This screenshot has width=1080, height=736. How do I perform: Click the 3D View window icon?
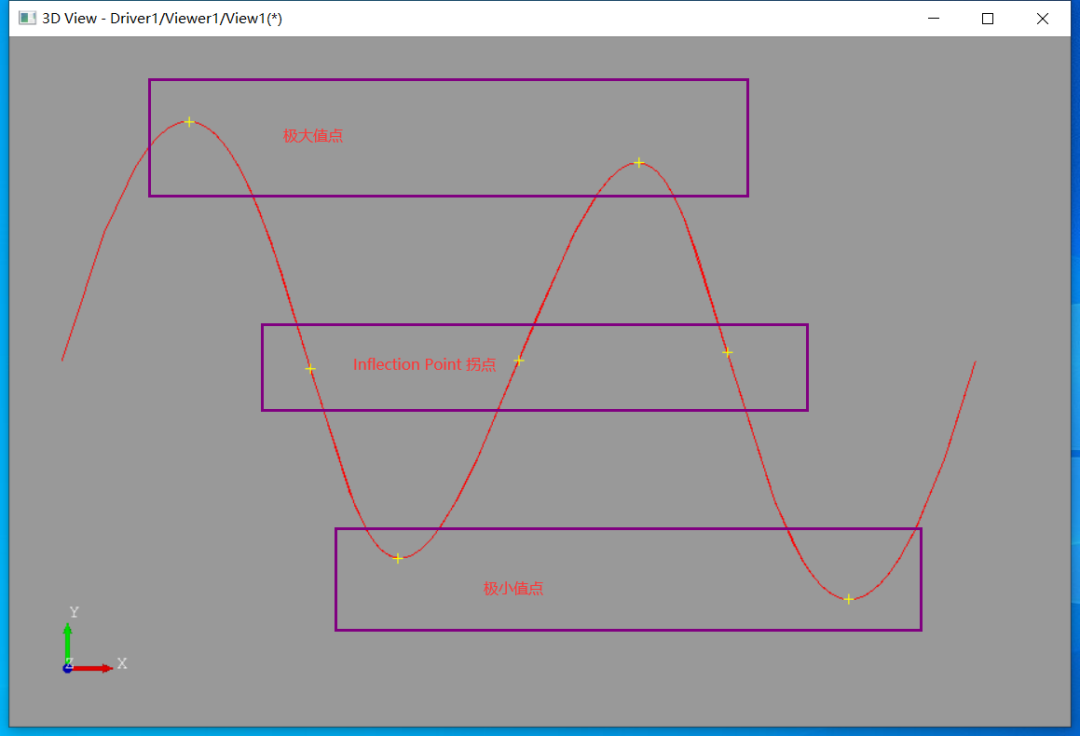[x=27, y=18]
